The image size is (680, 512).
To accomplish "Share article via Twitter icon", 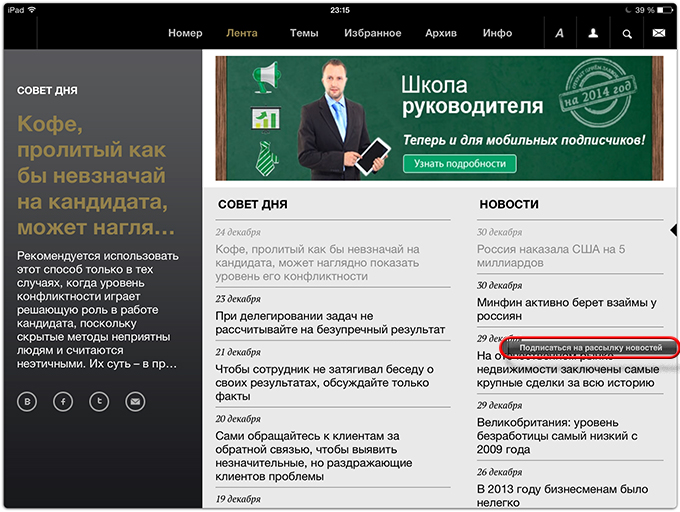I will click(99, 401).
